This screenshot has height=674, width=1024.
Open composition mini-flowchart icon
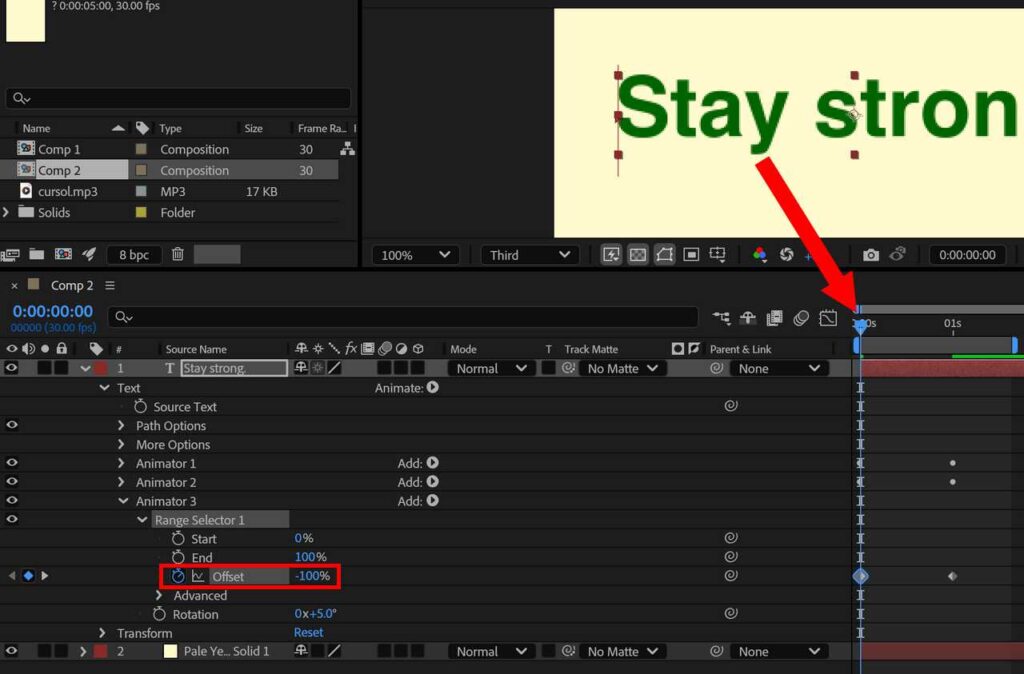[721, 317]
